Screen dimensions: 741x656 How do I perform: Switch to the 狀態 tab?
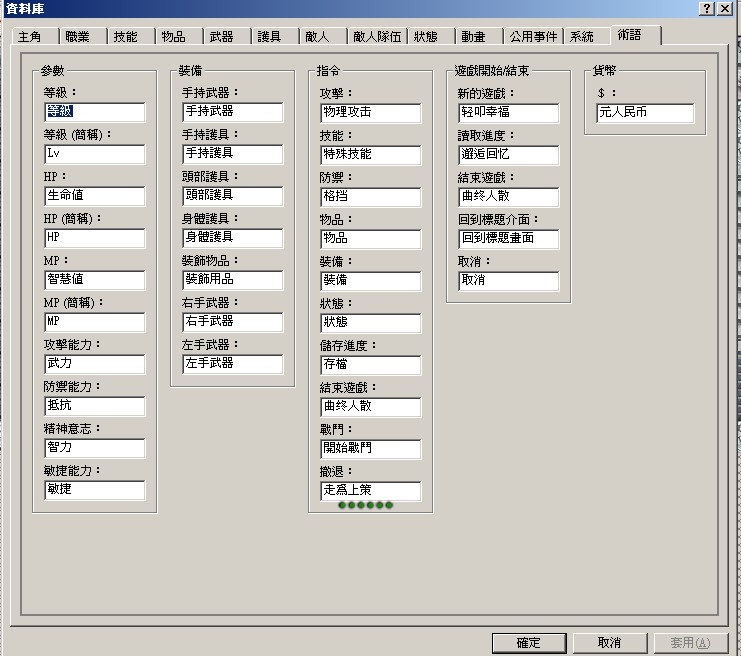[431, 36]
